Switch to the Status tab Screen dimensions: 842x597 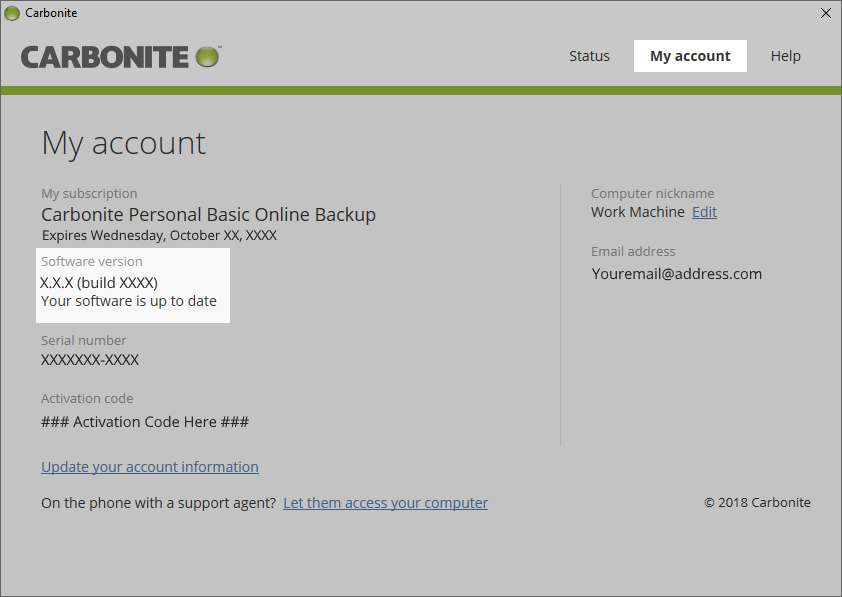click(x=589, y=56)
